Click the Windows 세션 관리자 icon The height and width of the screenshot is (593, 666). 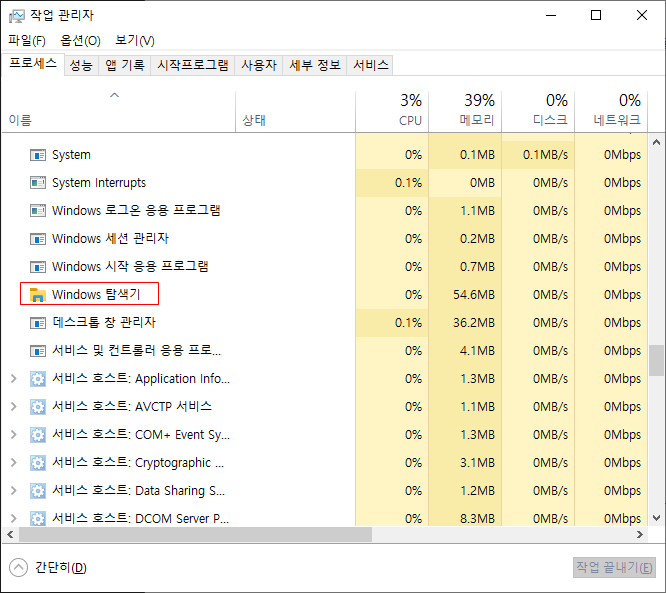[x=38, y=239]
